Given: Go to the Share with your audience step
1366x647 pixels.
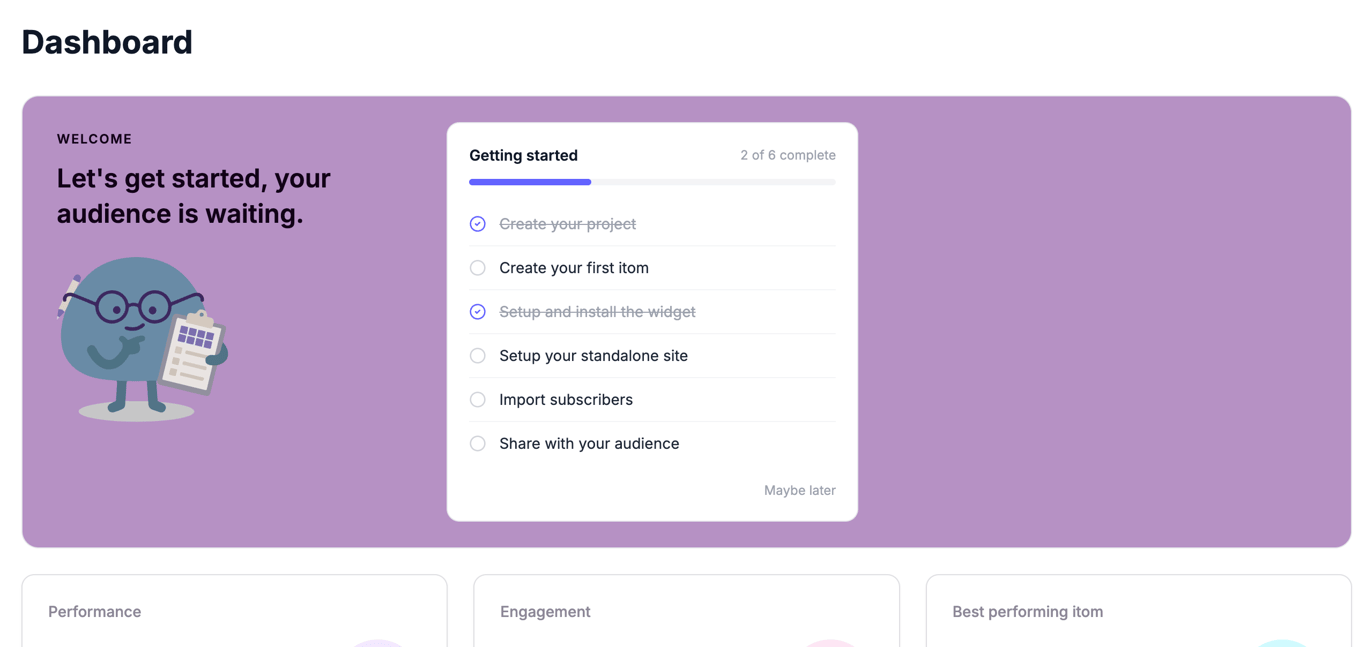Looking at the screenshot, I should 589,444.
